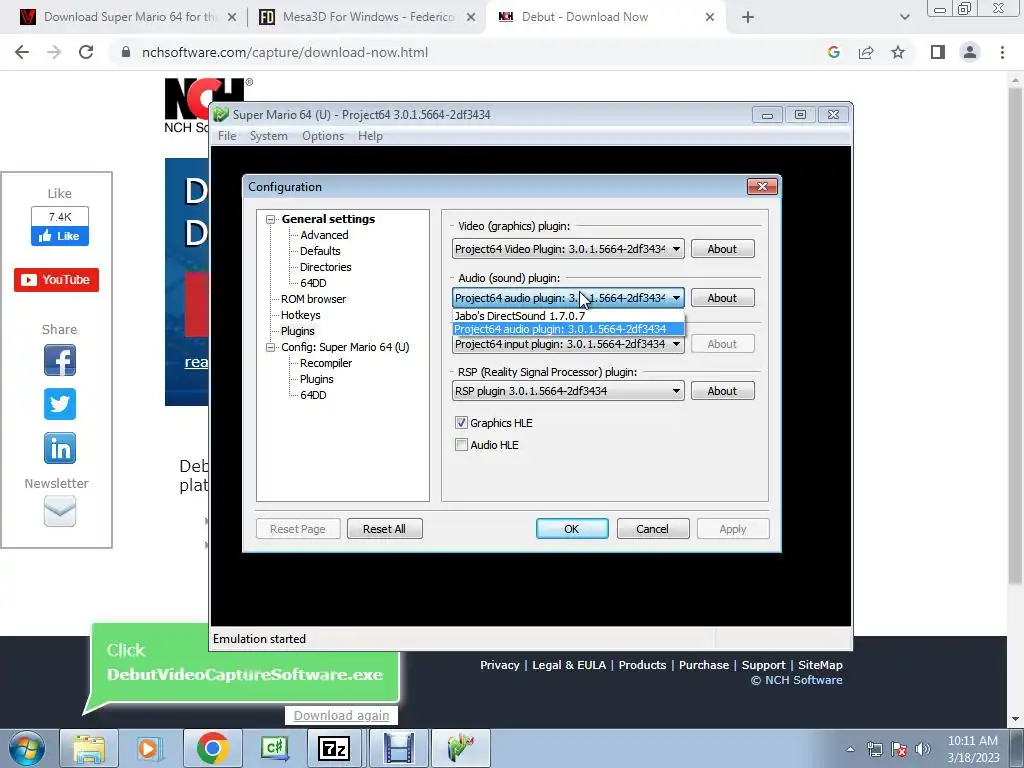The width and height of the screenshot is (1024, 768).
Task: Open Windows Explorer from taskbar
Action: 89,748
